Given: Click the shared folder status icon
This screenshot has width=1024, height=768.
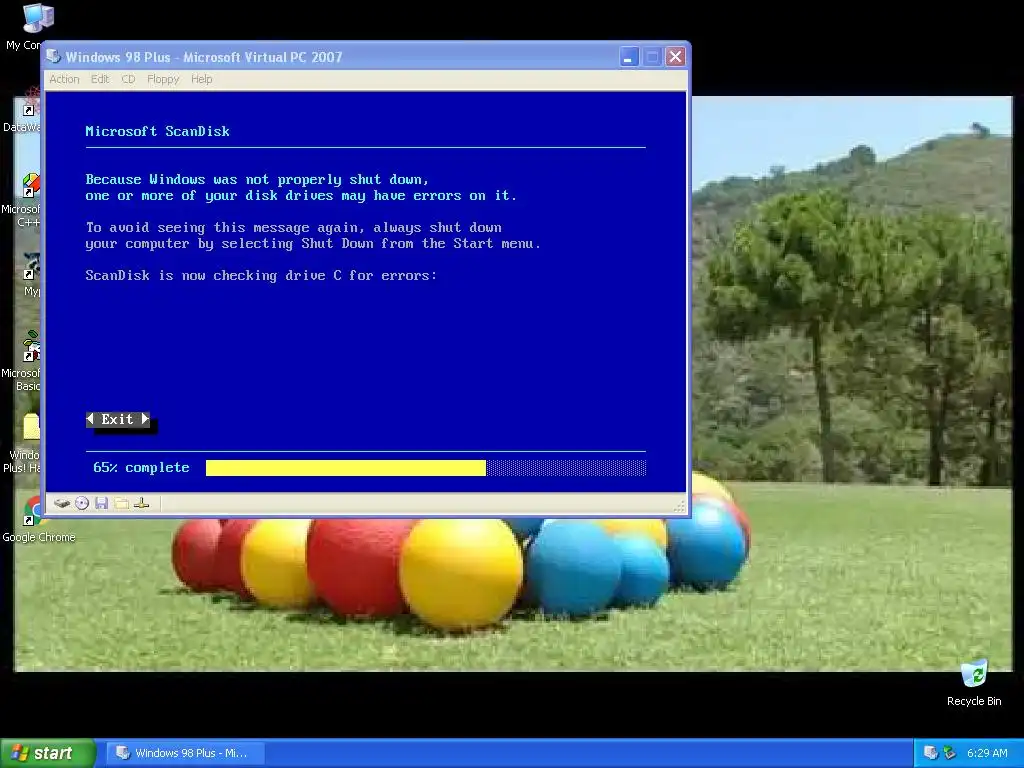Looking at the screenshot, I should click(x=121, y=504).
